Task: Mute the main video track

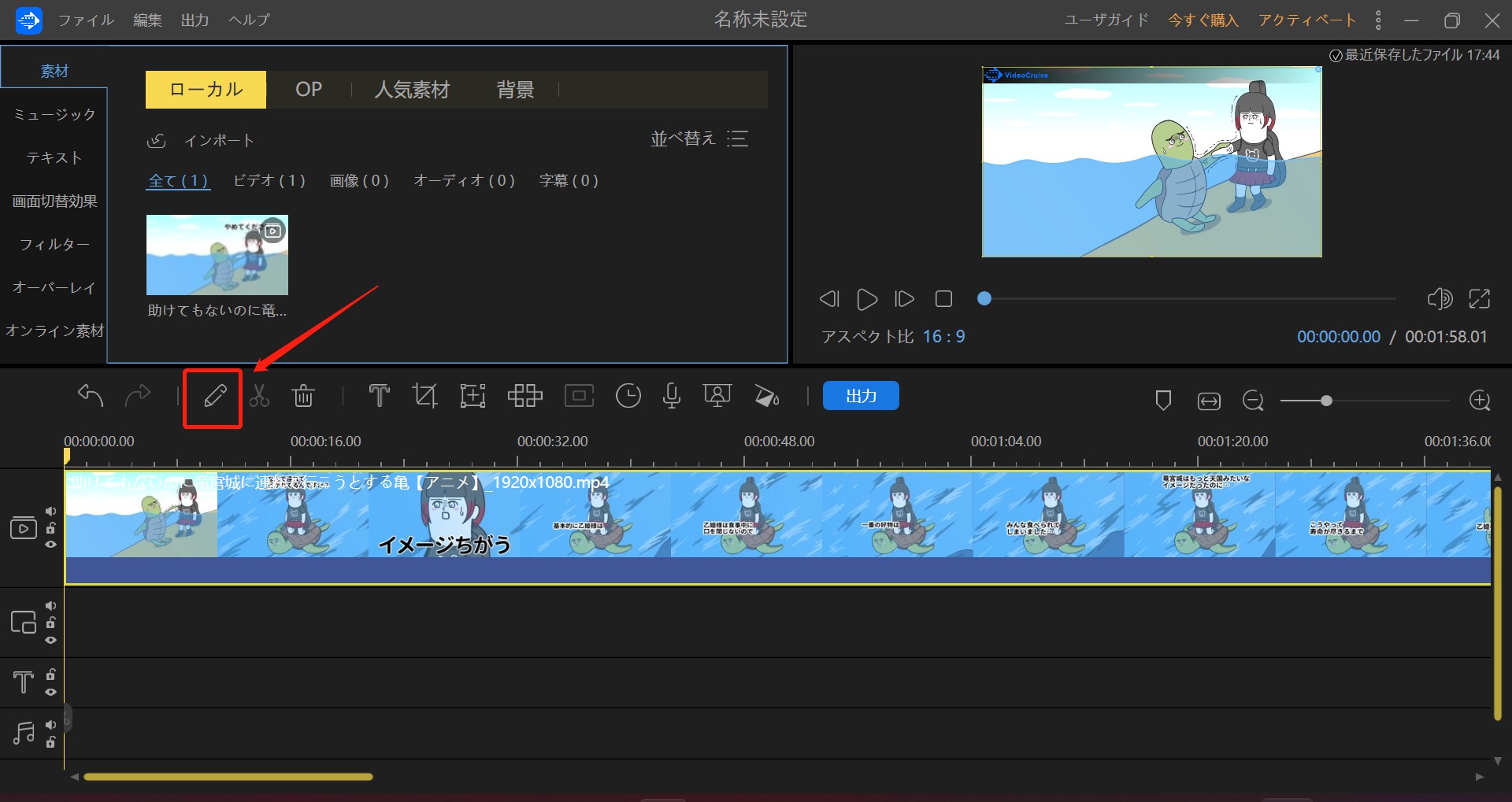Action: (x=50, y=512)
